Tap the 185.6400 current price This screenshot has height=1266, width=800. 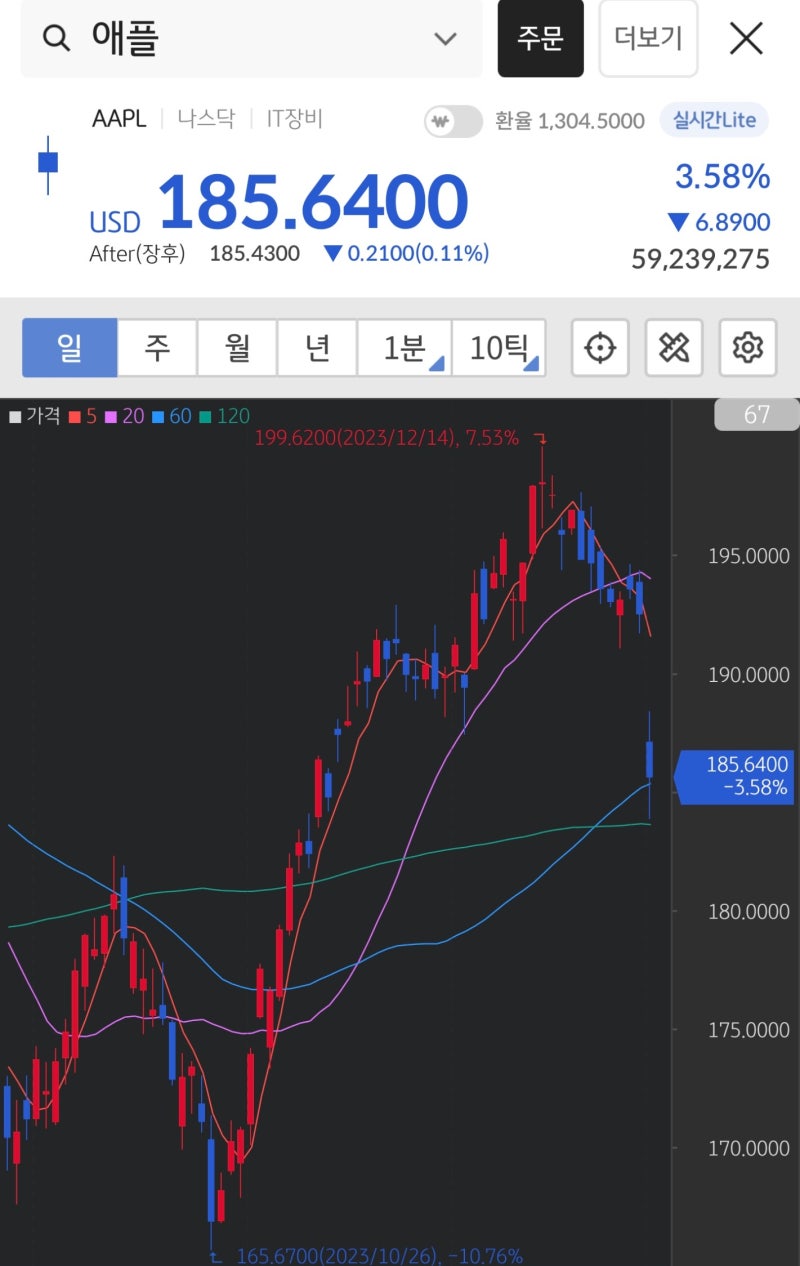coord(313,203)
